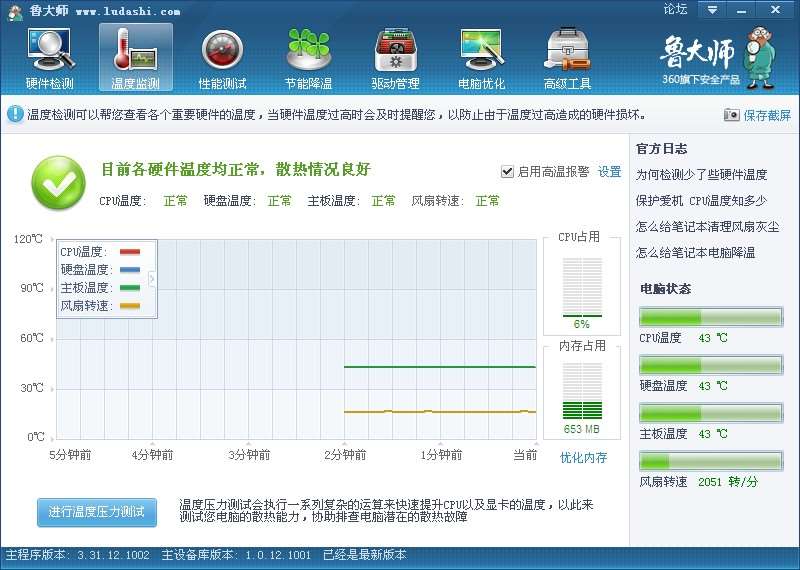Click the camera icon beside 保存截屏

coord(731,115)
